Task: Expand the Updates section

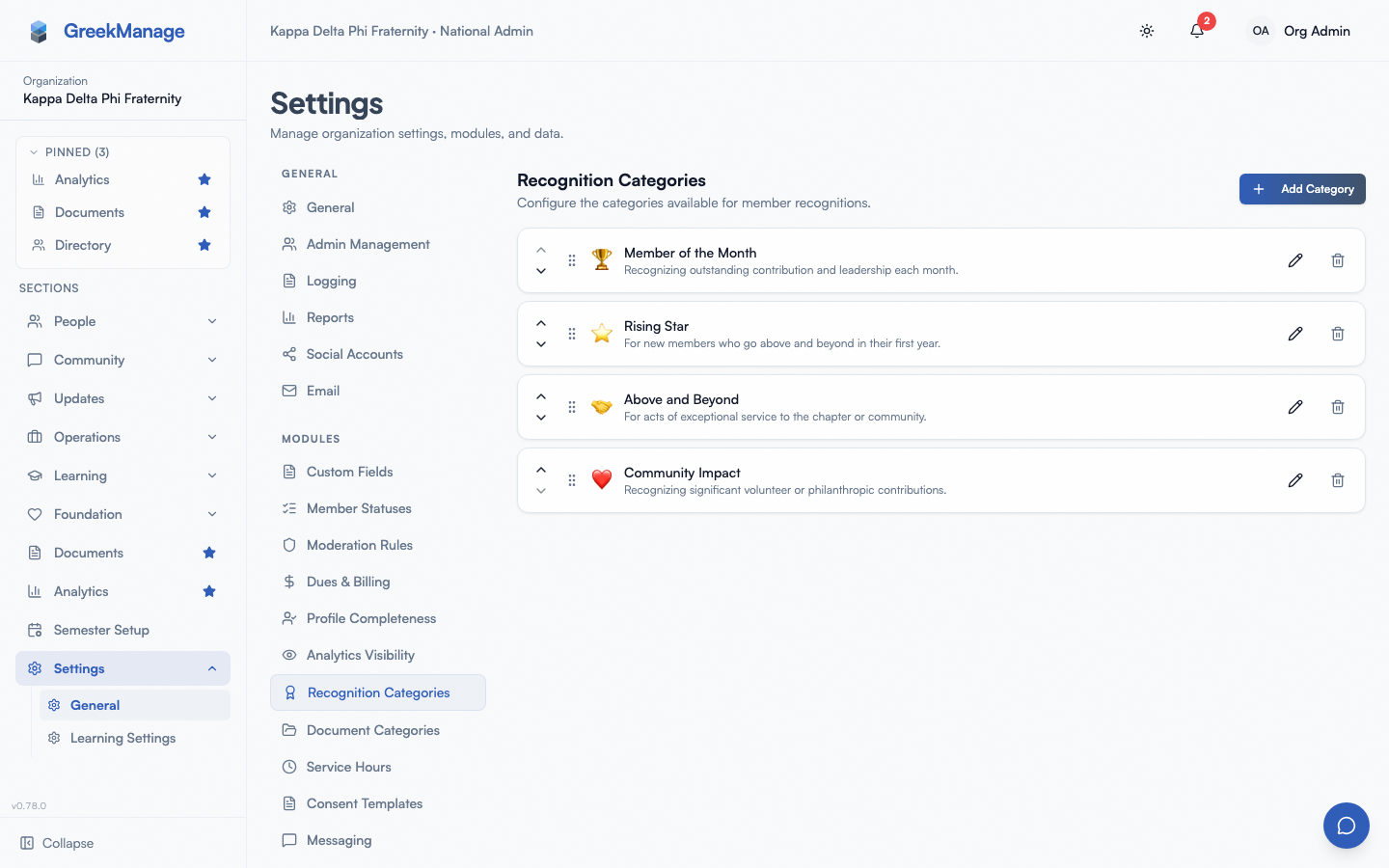Action: click(123, 398)
